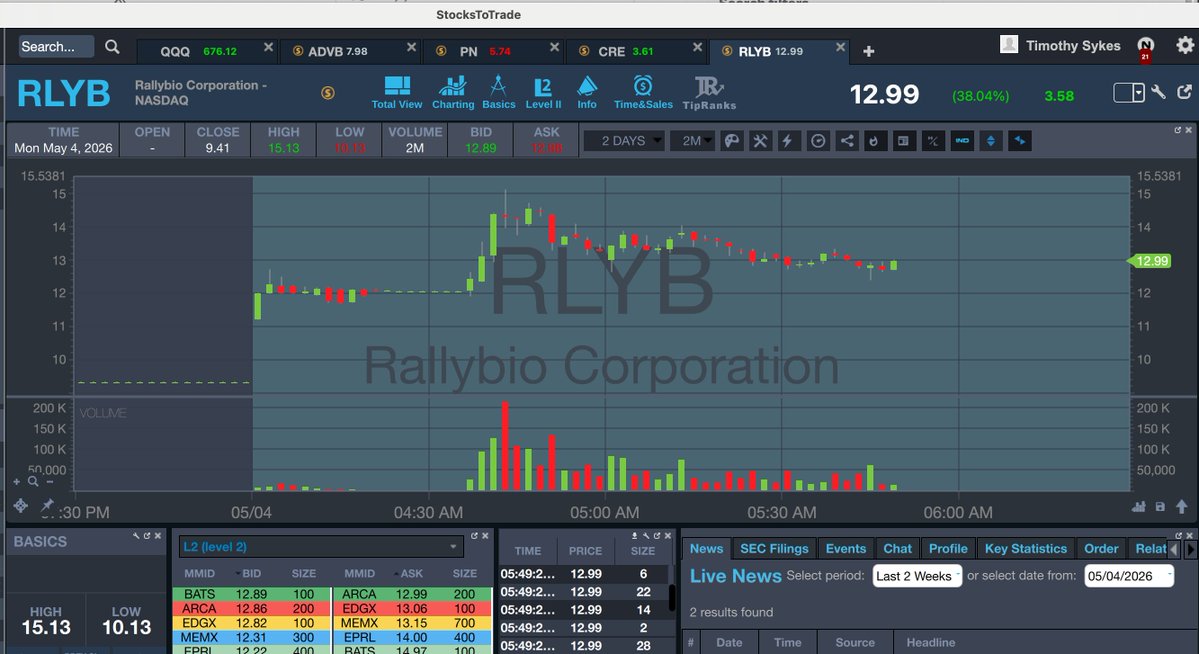This screenshot has height=654, width=1199.
Task: Click the crosshair tool below chart
Action: tap(21, 506)
